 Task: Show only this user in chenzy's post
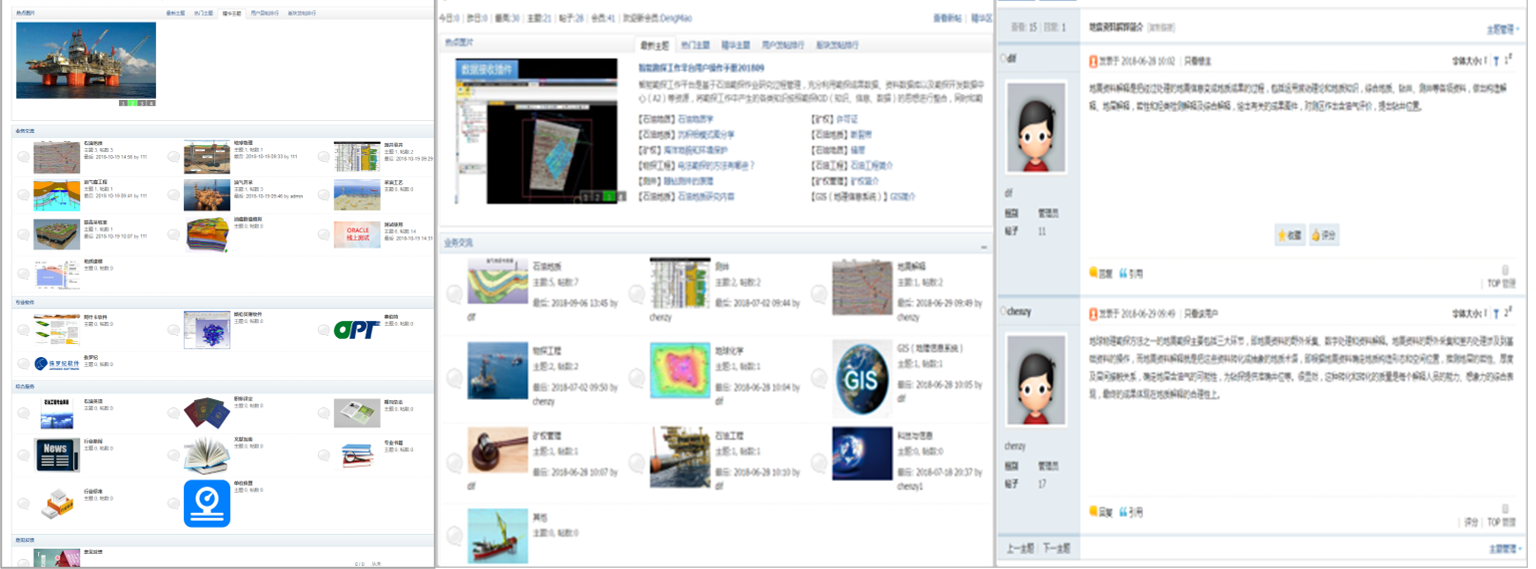click(1202, 312)
